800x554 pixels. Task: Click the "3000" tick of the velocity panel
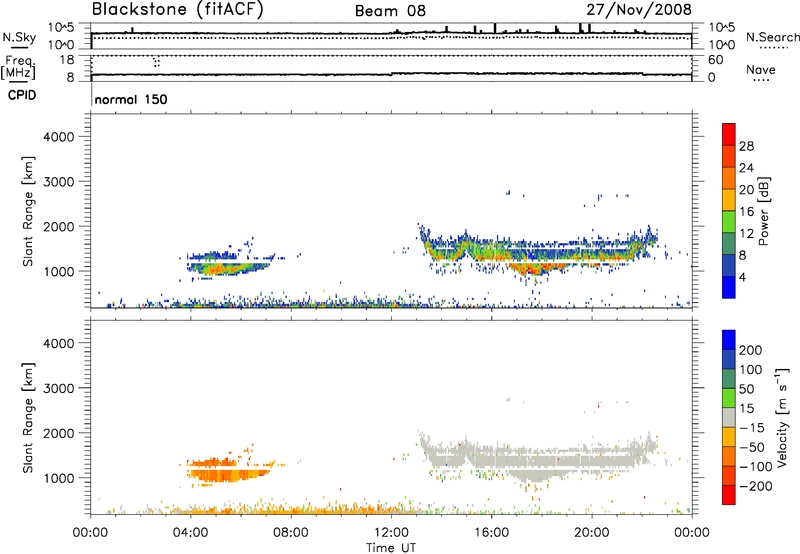58,388
